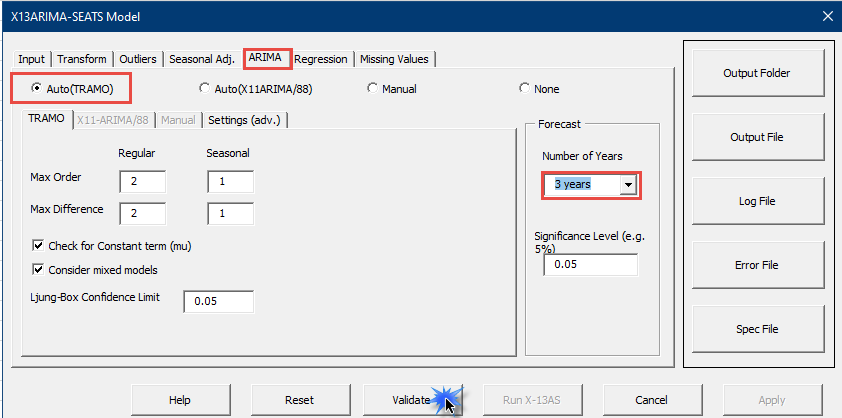Choose the Auto(X11ARIMA/88) option
The width and height of the screenshot is (842, 418).
click(205, 89)
